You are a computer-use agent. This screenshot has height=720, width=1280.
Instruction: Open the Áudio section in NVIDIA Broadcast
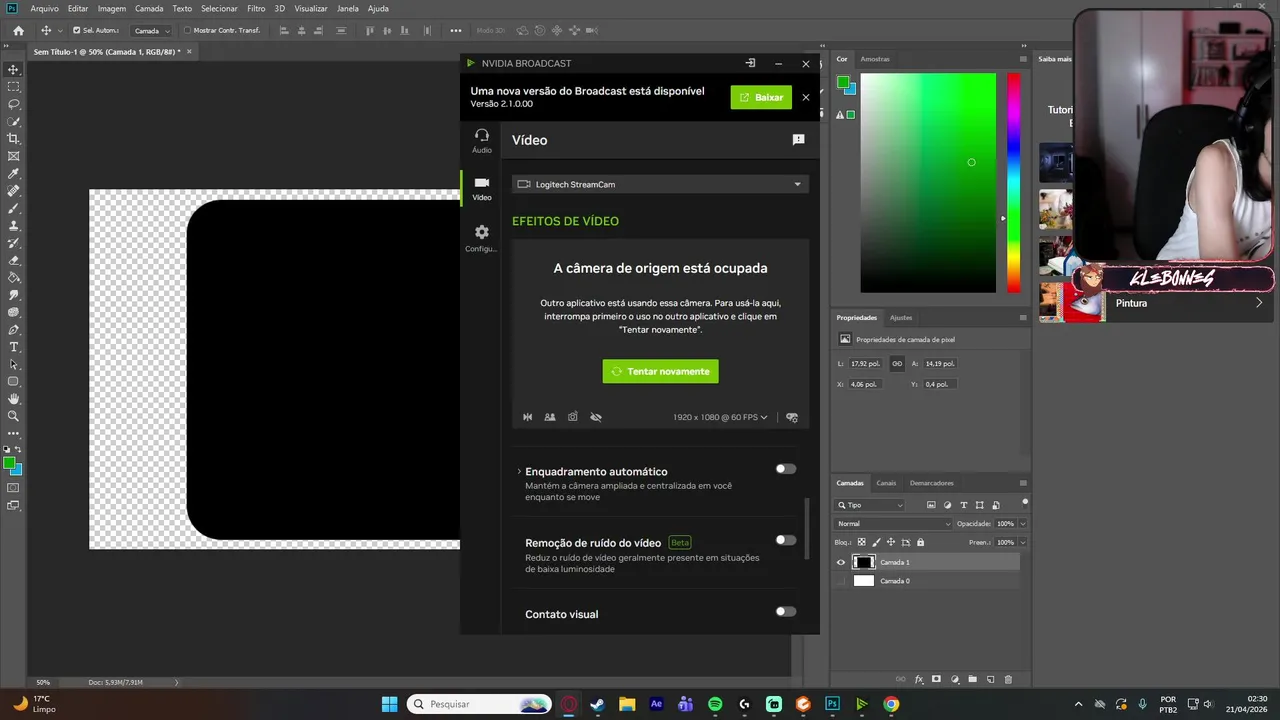coord(482,140)
